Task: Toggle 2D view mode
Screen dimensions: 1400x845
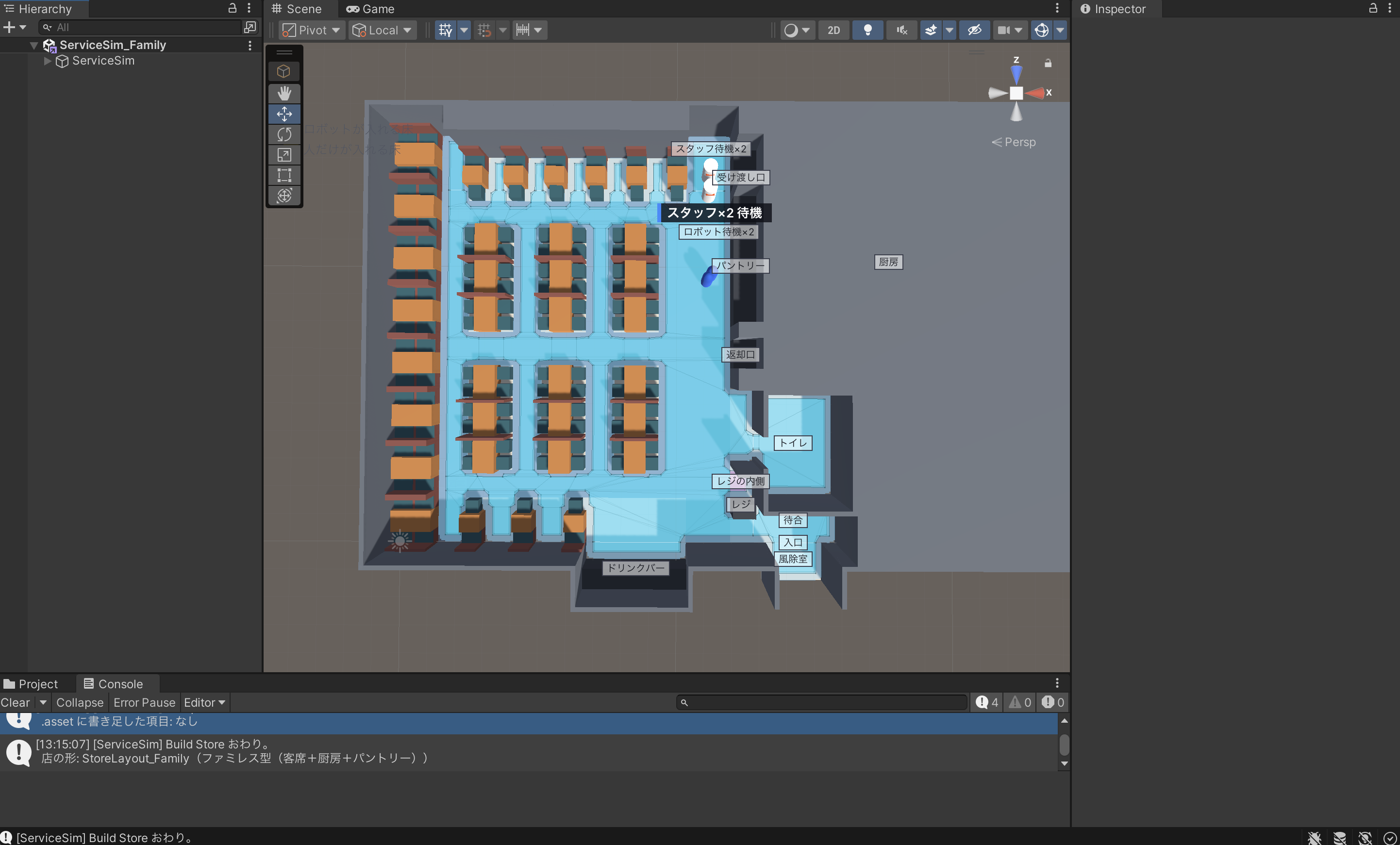Action: pyautogui.click(x=833, y=30)
